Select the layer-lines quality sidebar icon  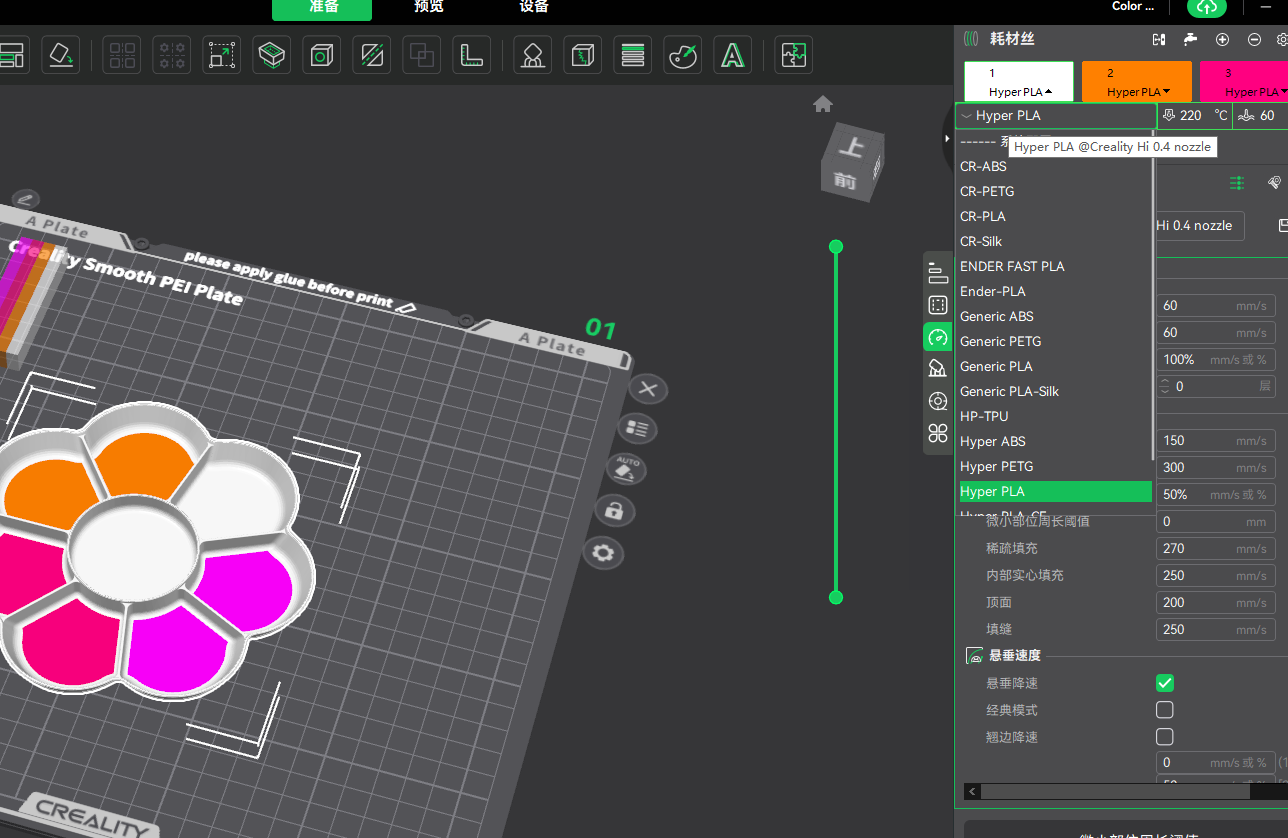(x=937, y=273)
